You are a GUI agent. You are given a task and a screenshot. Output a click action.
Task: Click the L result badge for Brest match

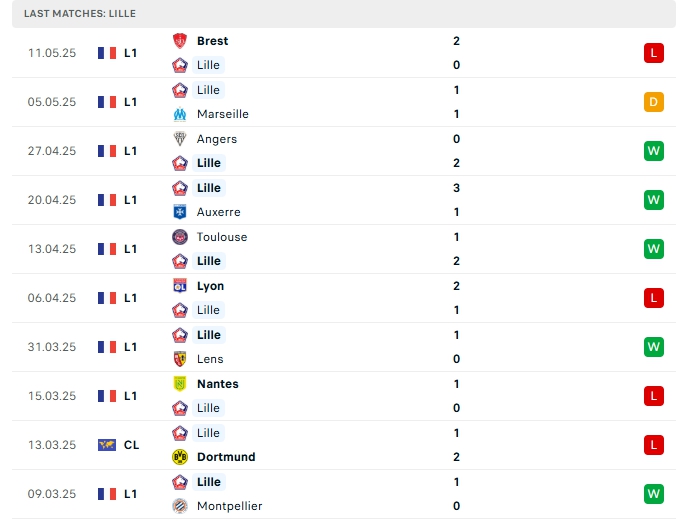(x=654, y=53)
